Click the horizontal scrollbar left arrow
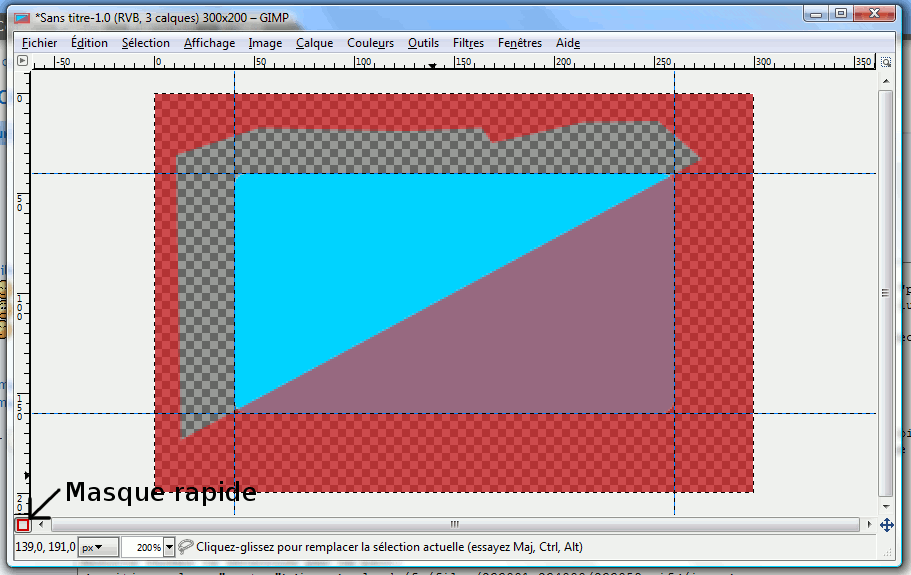This screenshot has height=575, width=911. 40,525
